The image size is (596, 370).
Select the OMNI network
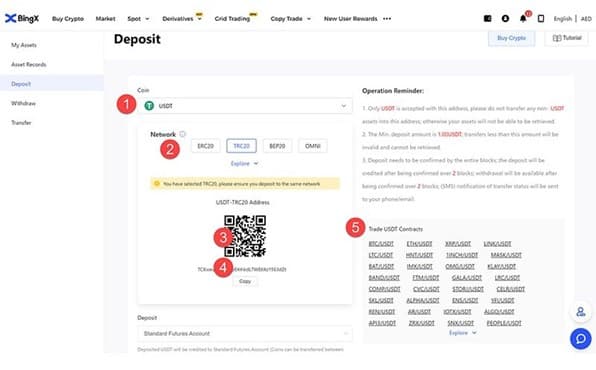[313, 146]
